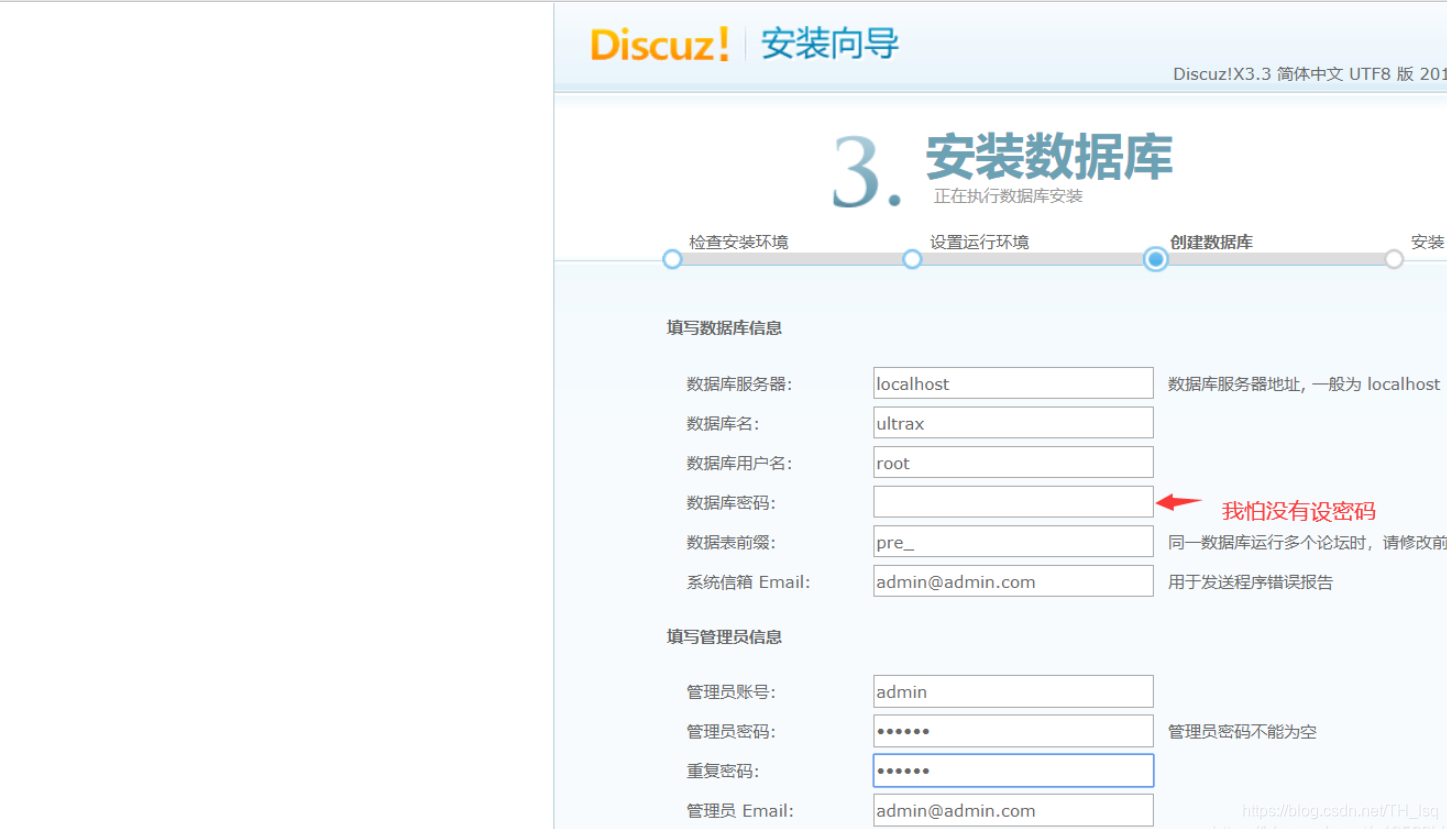
Task: Click the 数据库用户名: label
Action: (739, 464)
